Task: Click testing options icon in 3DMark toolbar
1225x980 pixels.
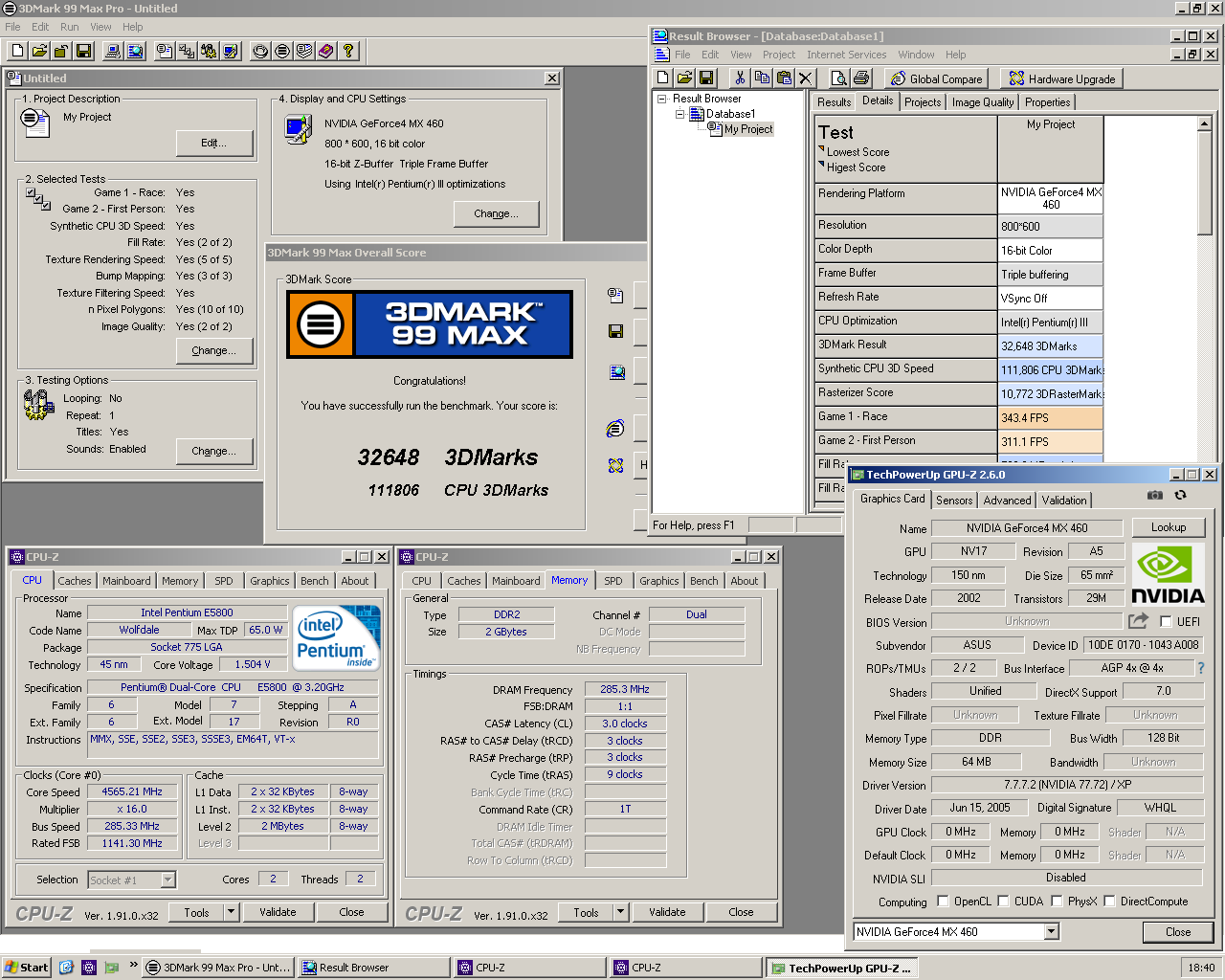Action: [x=209, y=51]
